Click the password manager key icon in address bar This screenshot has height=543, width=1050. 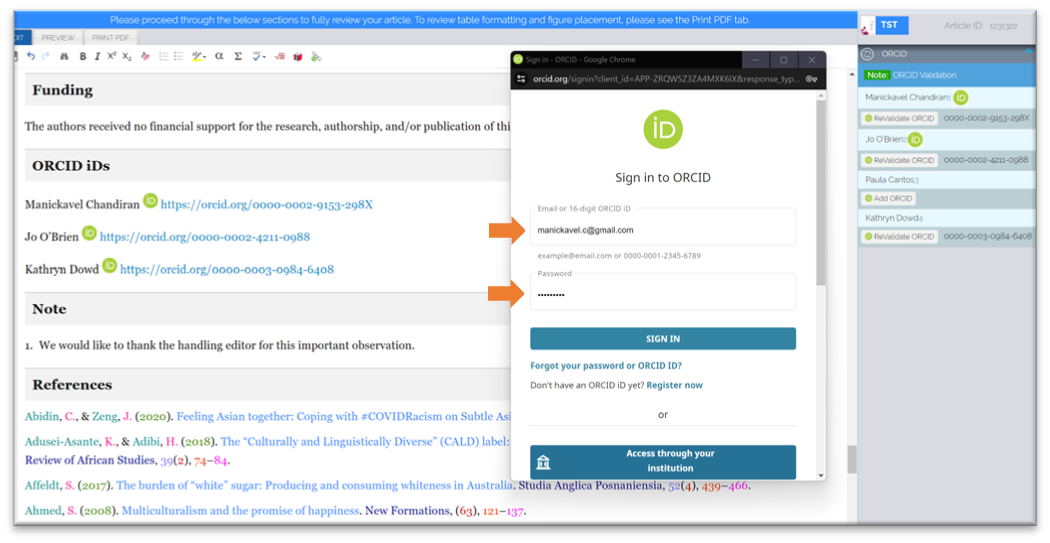point(814,78)
